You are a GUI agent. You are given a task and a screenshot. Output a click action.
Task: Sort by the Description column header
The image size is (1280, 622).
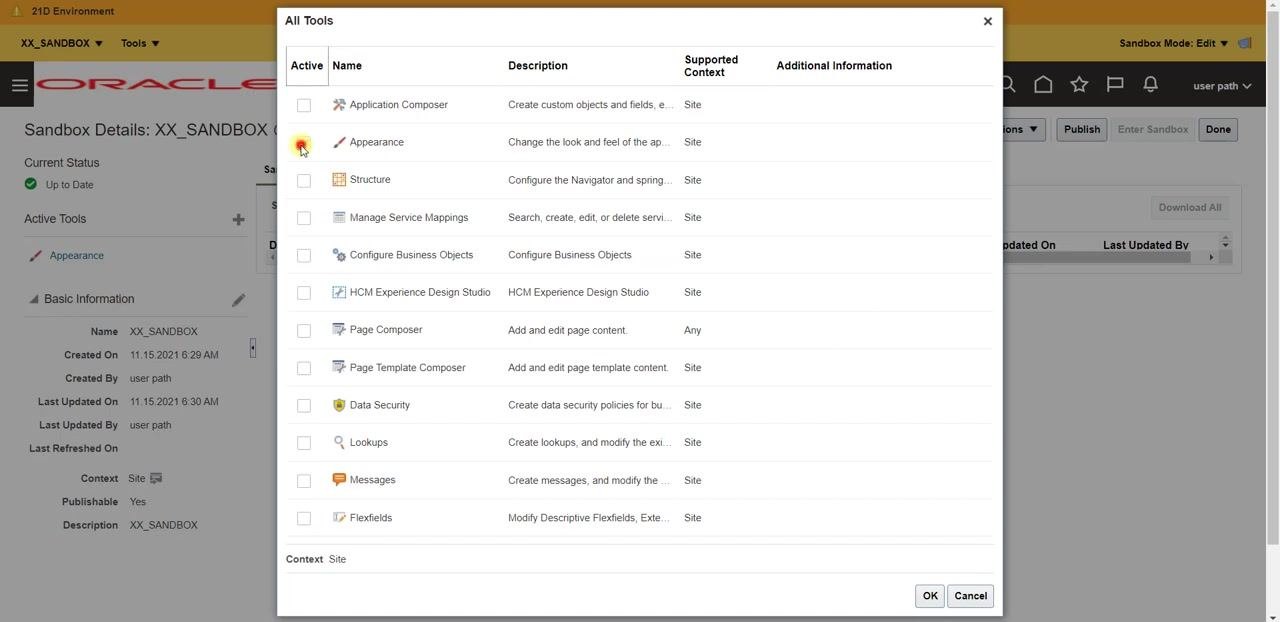(x=538, y=66)
